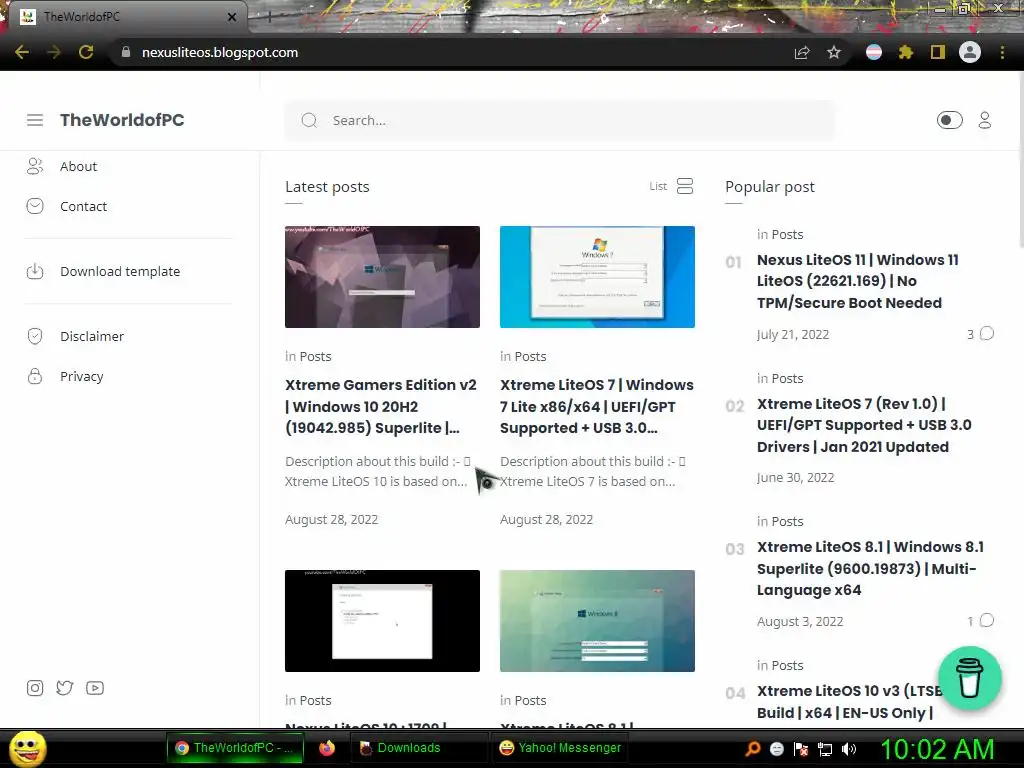The height and width of the screenshot is (768, 1024).
Task: Click the smiley start button on taskbar
Action: pyautogui.click(x=27, y=748)
